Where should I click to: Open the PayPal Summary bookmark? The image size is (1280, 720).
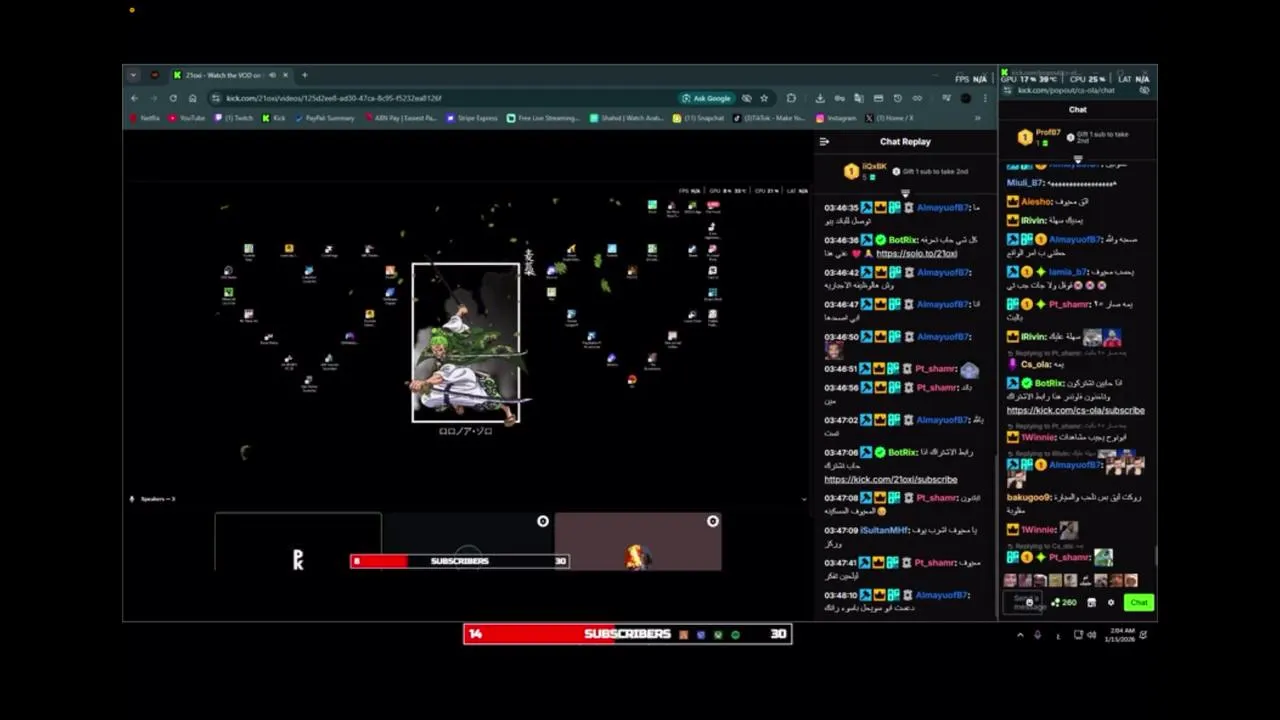click(325, 118)
